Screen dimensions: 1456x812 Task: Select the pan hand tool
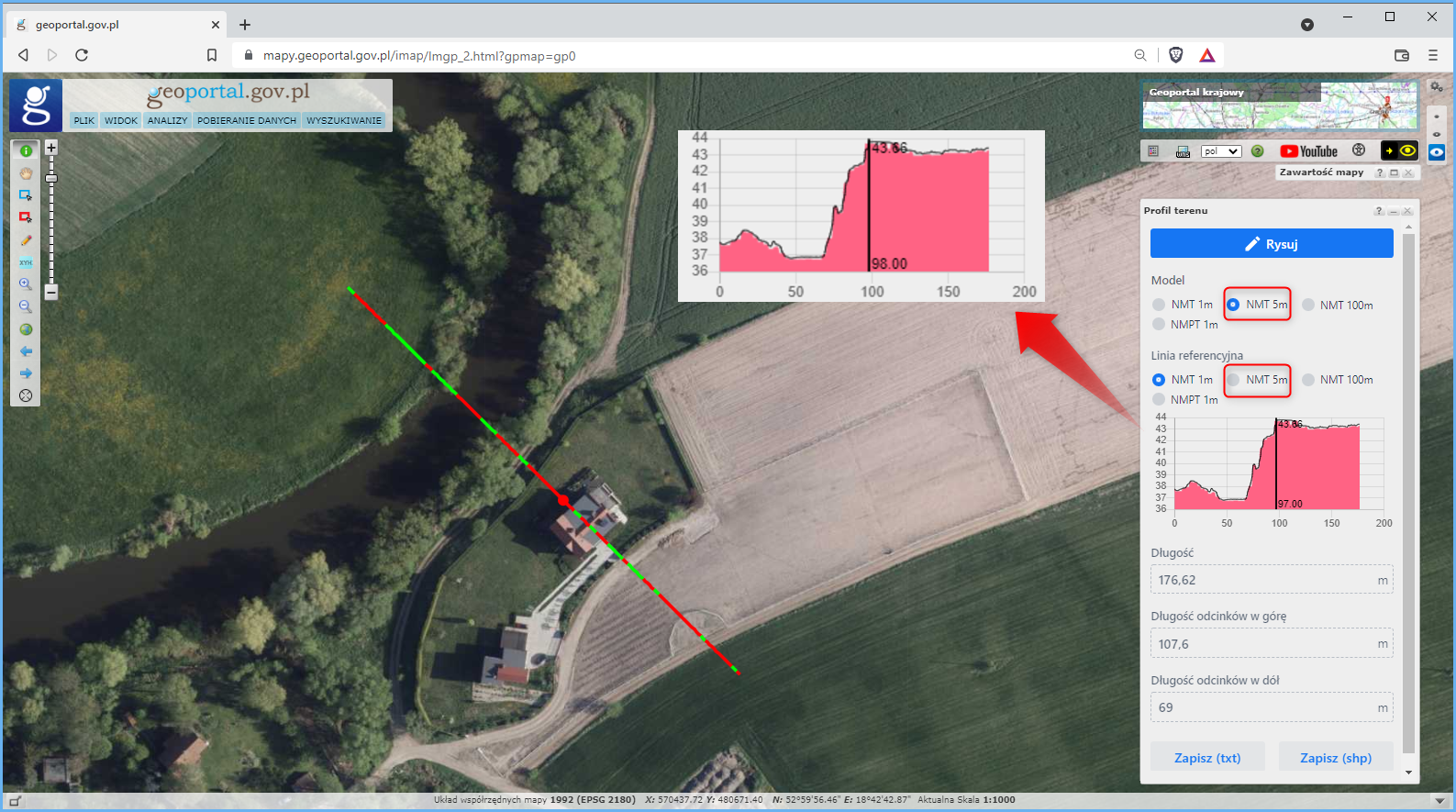26,173
